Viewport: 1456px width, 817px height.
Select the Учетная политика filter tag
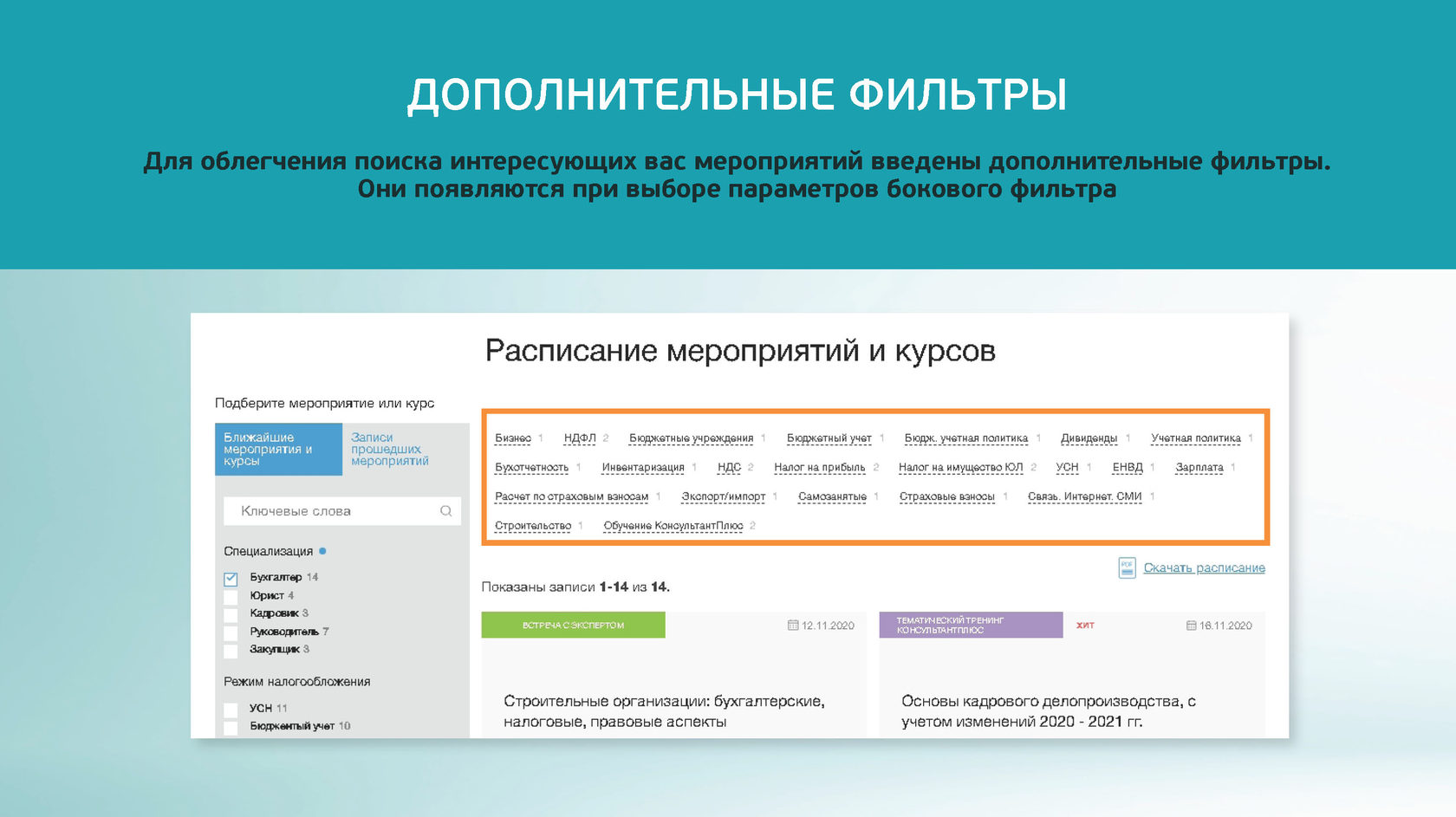1195,438
